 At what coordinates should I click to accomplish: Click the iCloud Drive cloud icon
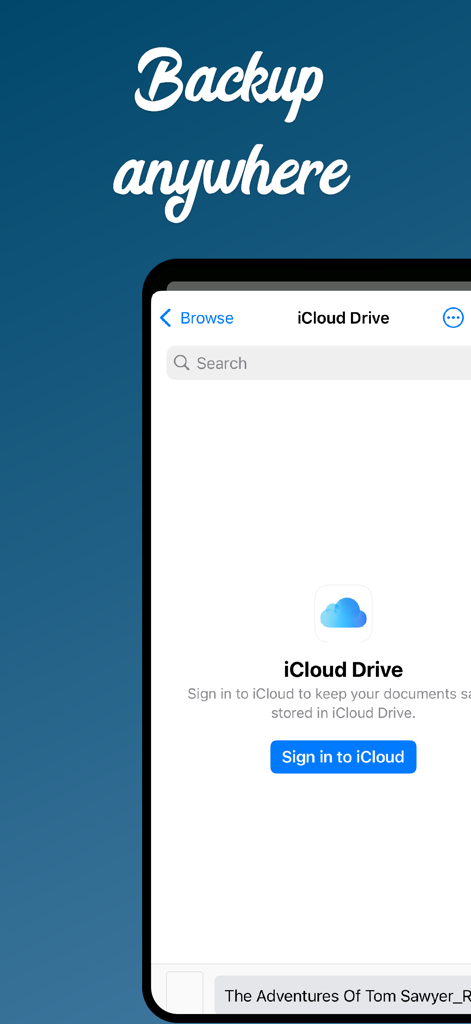tap(344, 614)
